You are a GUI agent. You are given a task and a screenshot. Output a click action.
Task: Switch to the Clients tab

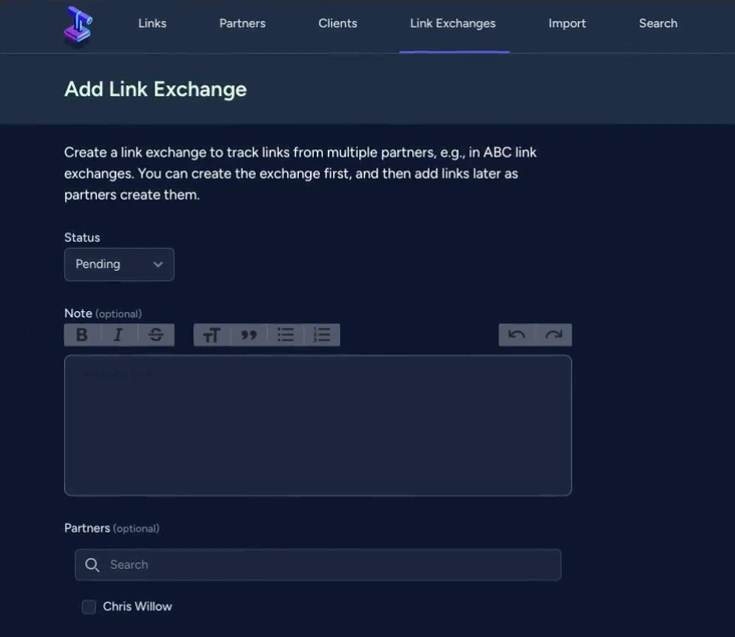(337, 24)
